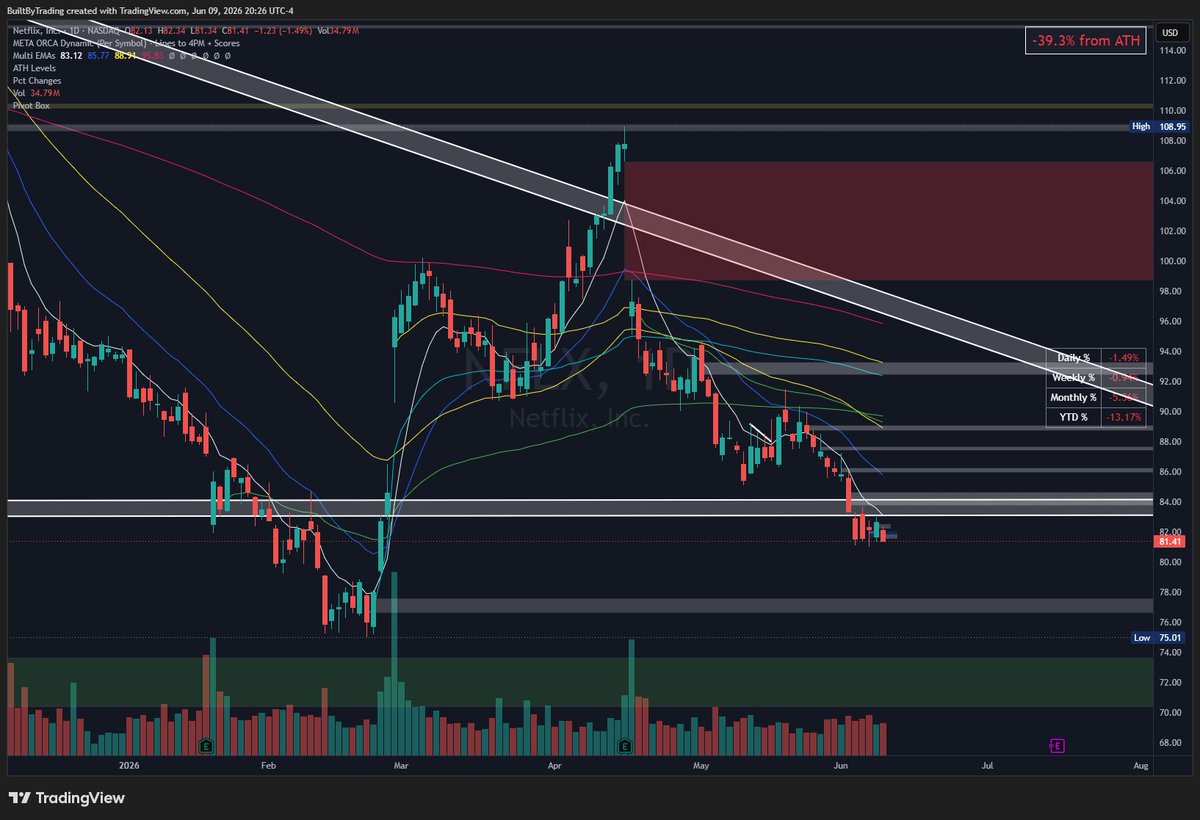Click the May label on time axis

click(x=701, y=765)
